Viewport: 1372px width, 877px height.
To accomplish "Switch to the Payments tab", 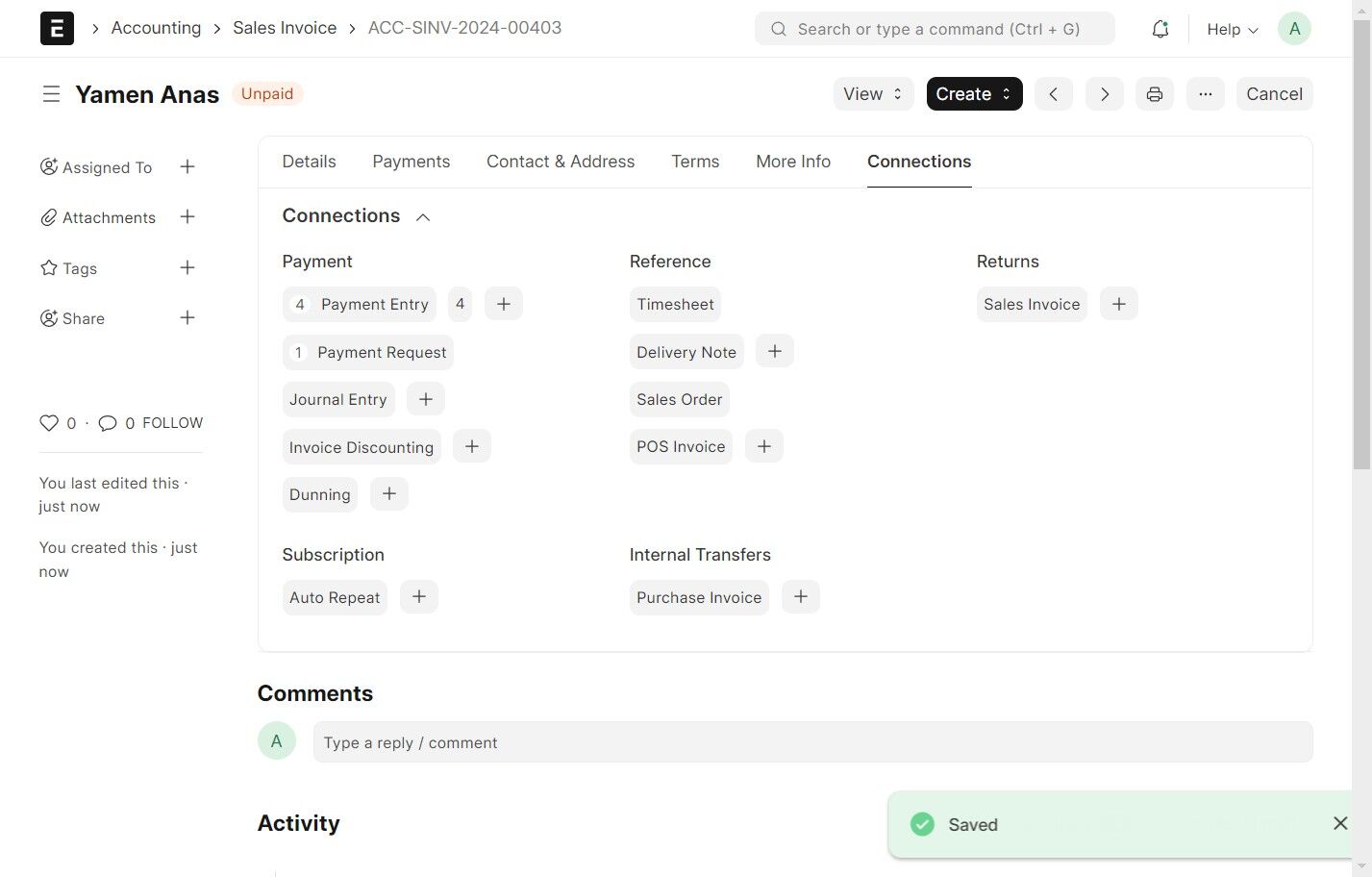I will pos(411,162).
